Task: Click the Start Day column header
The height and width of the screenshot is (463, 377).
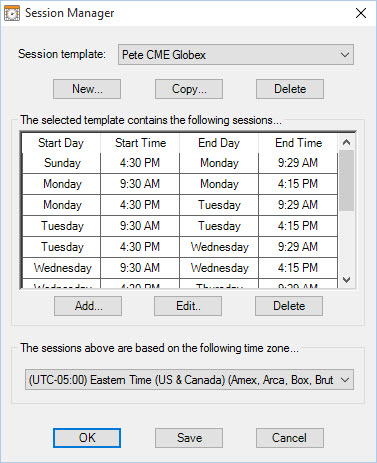Action: click(61, 143)
